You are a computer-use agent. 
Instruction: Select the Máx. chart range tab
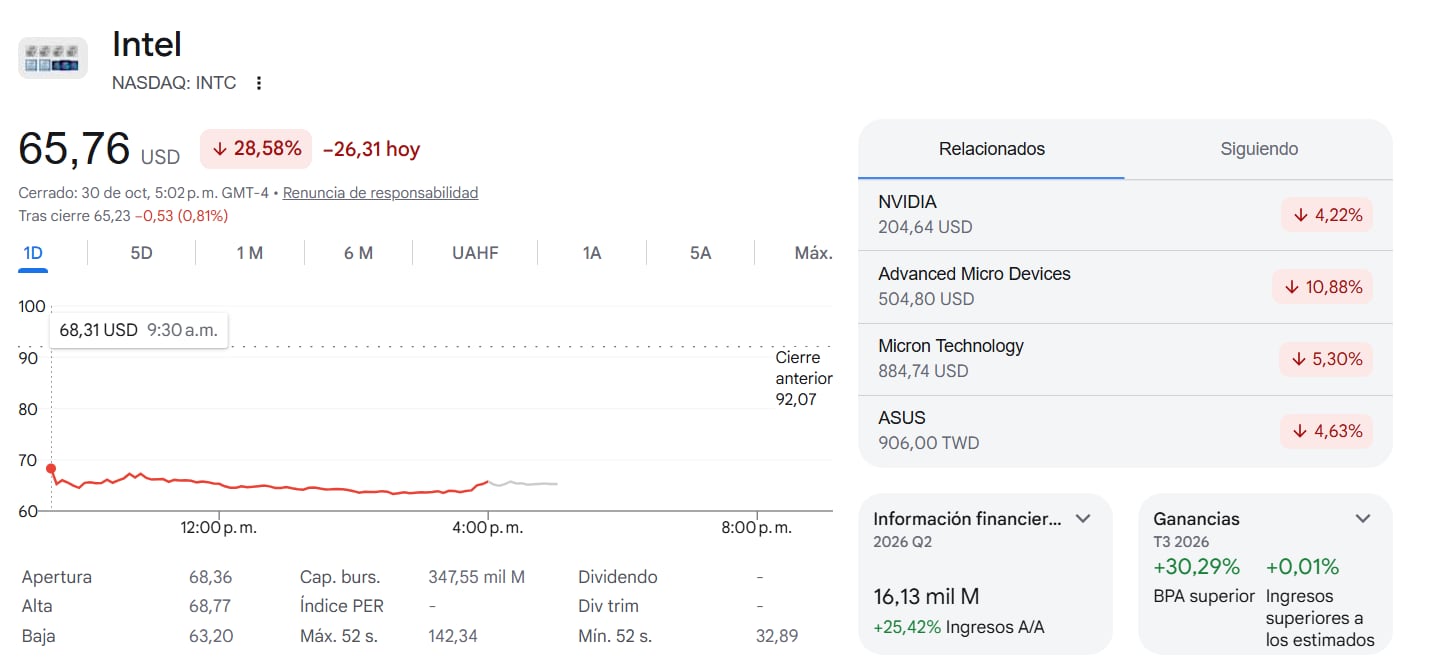tap(813, 253)
